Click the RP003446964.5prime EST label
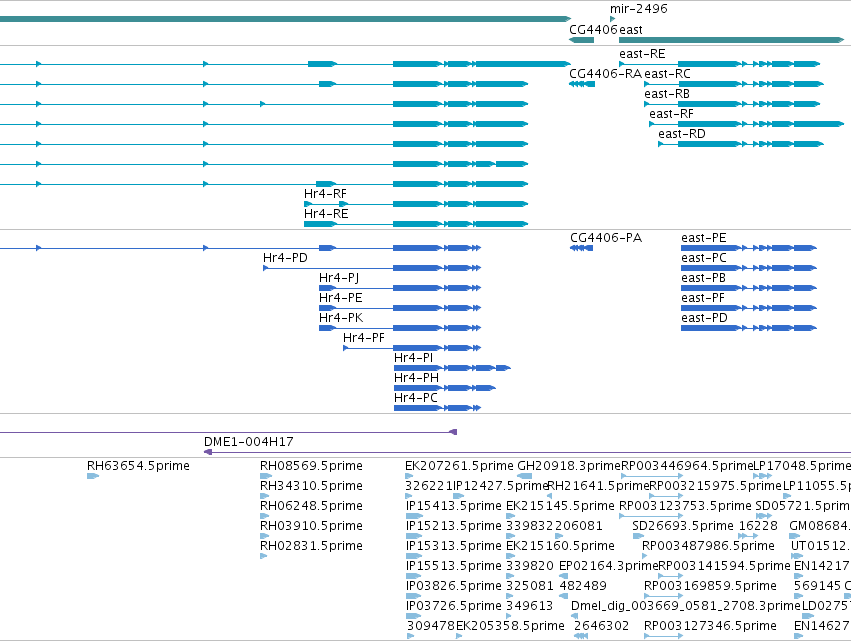 [x=687, y=466]
